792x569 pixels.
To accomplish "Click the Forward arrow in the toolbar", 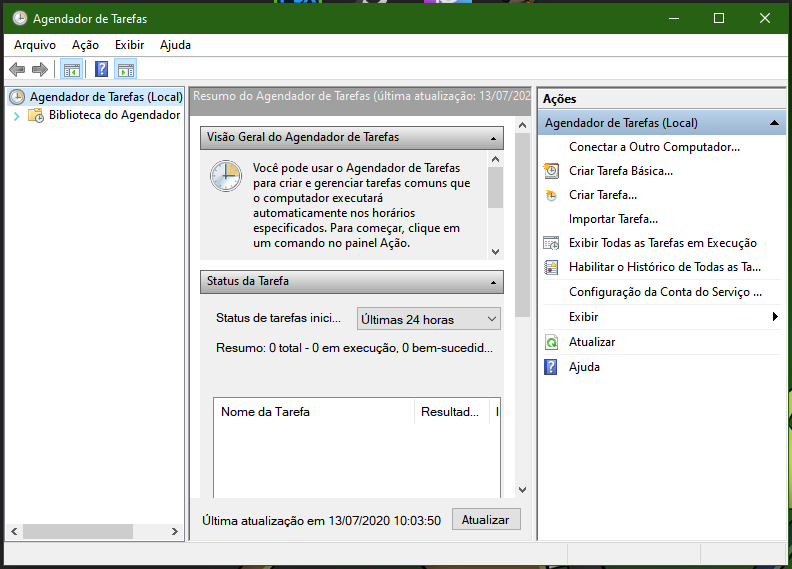I will click(x=40, y=69).
